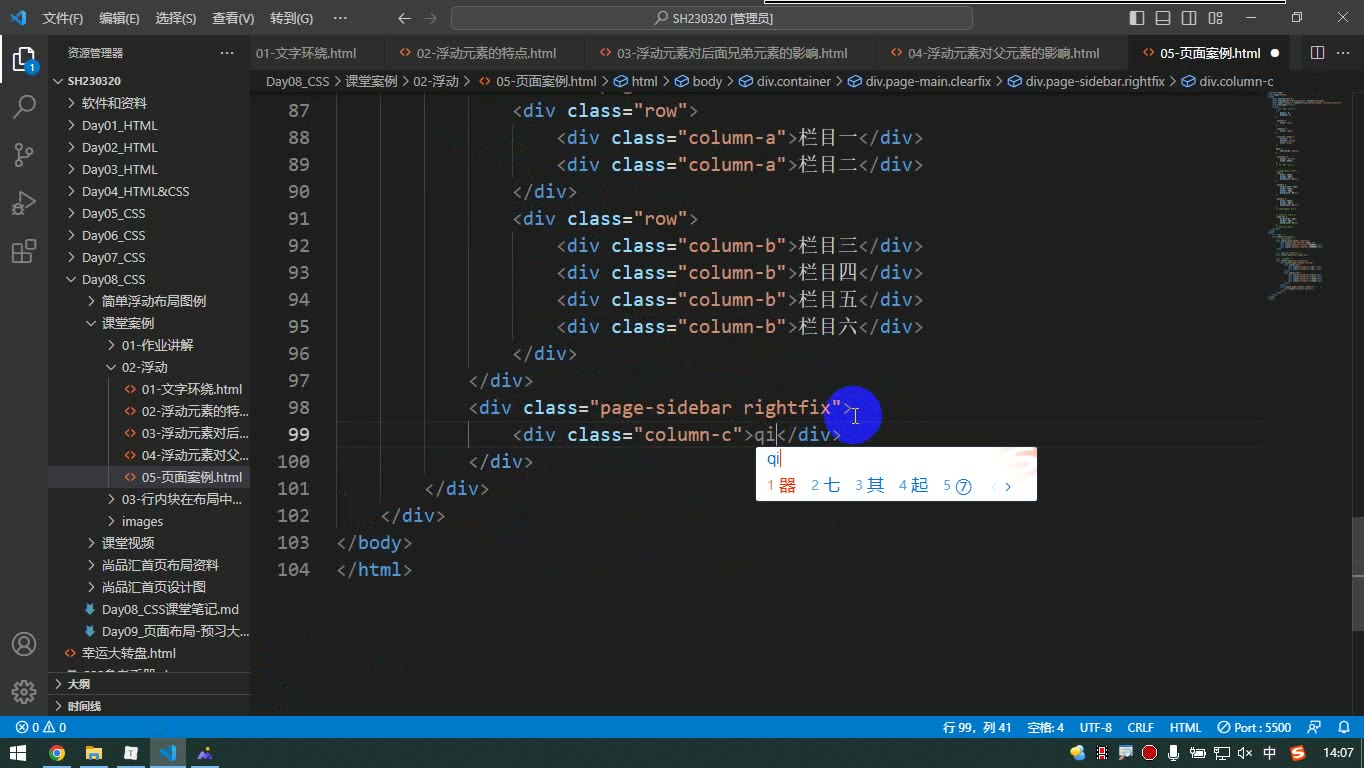Image resolution: width=1364 pixels, height=768 pixels.
Task: Open the 文件(F) menu
Action: (x=63, y=18)
